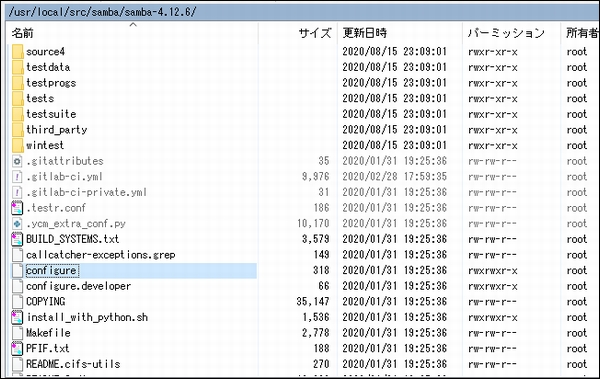Click size value 10,170 of .ycm_extra_conf.py

click(x=313, y=224)
